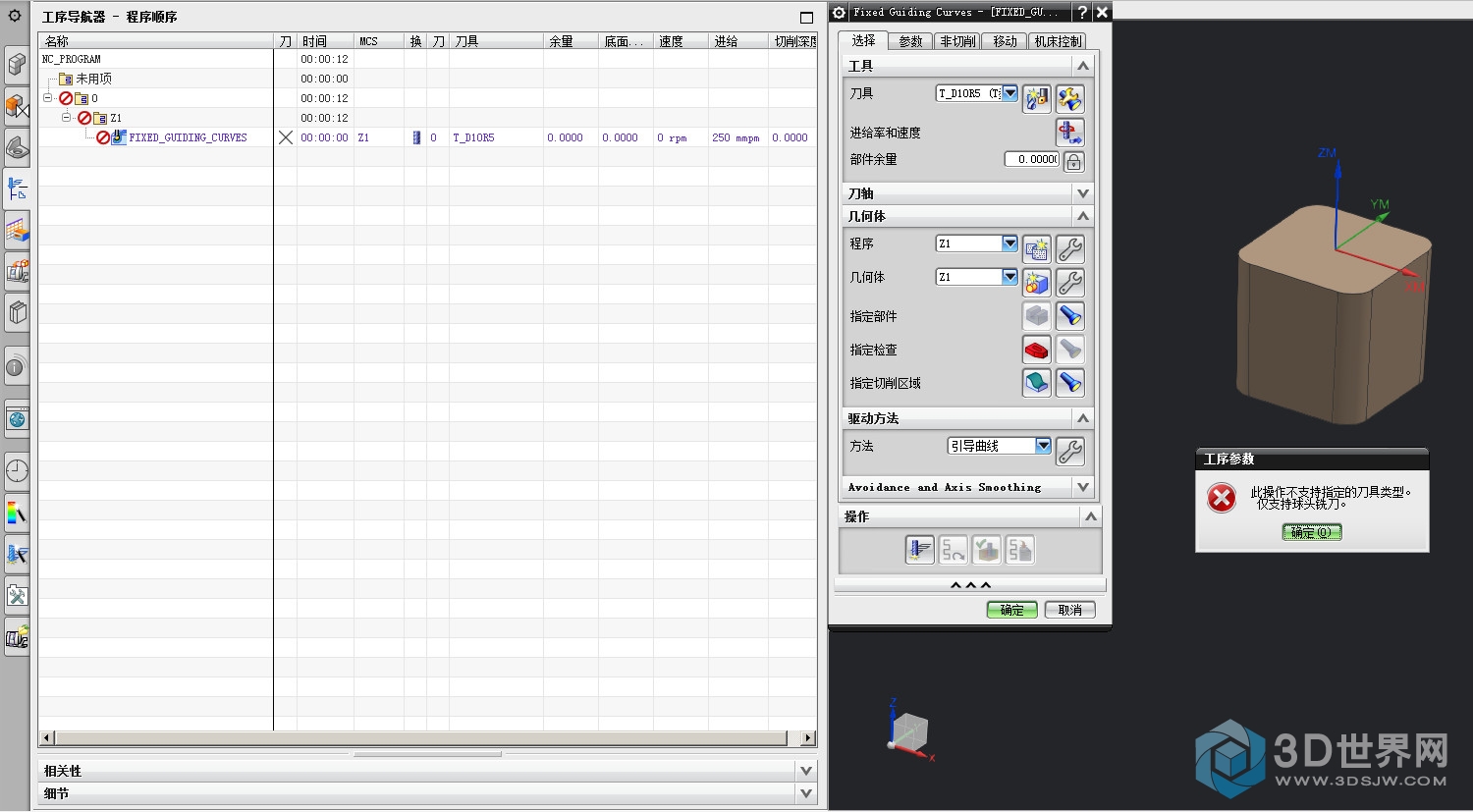Image resolution: width=1473 pixels, height=812 pixels.
Task: Collapse the 工具 section
Action: click(1083, 66)
